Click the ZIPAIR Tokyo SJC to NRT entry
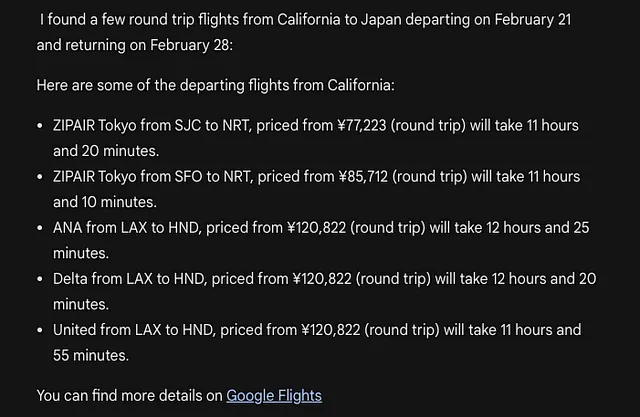This screenshot has height=417, width=640. click(316, 138)
